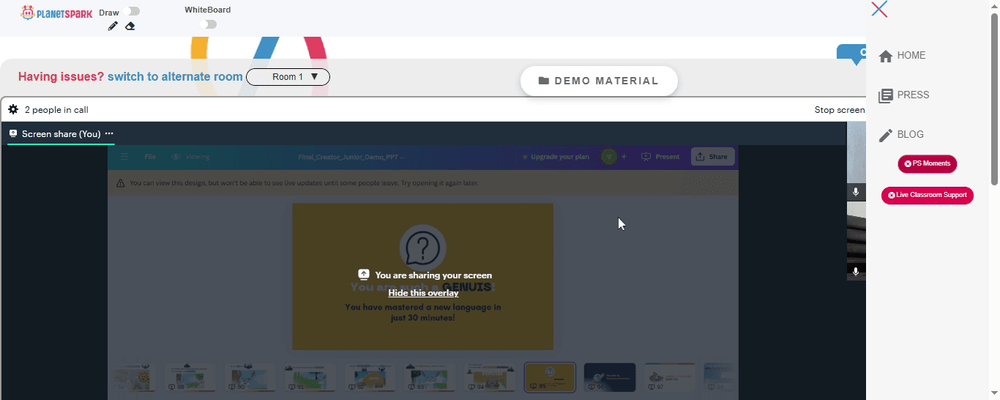Toggle the Draw switch
This screenshot has width=1000, height=400.
[x=133, y=11]
